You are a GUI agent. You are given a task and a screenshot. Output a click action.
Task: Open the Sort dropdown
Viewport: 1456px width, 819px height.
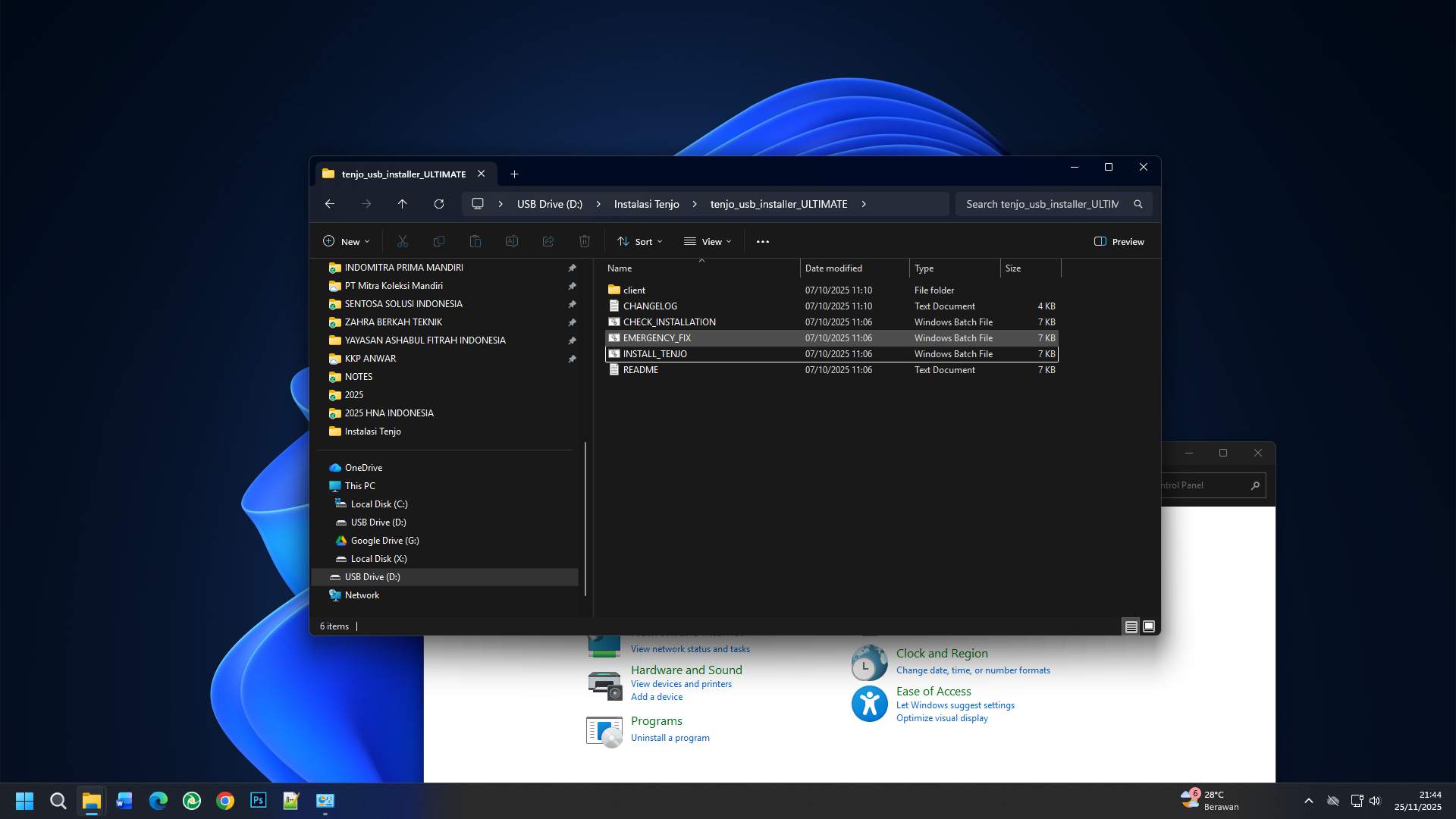pyautogui.click(x=639, y=241)
